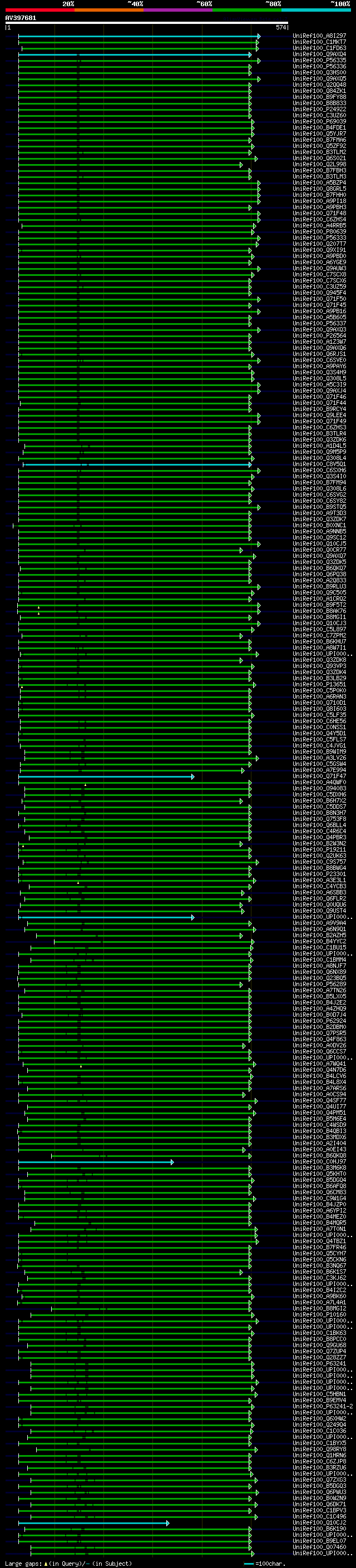Open hit UniRef100_P56335 label
The image size is (356, 1568).
[319, 60]
